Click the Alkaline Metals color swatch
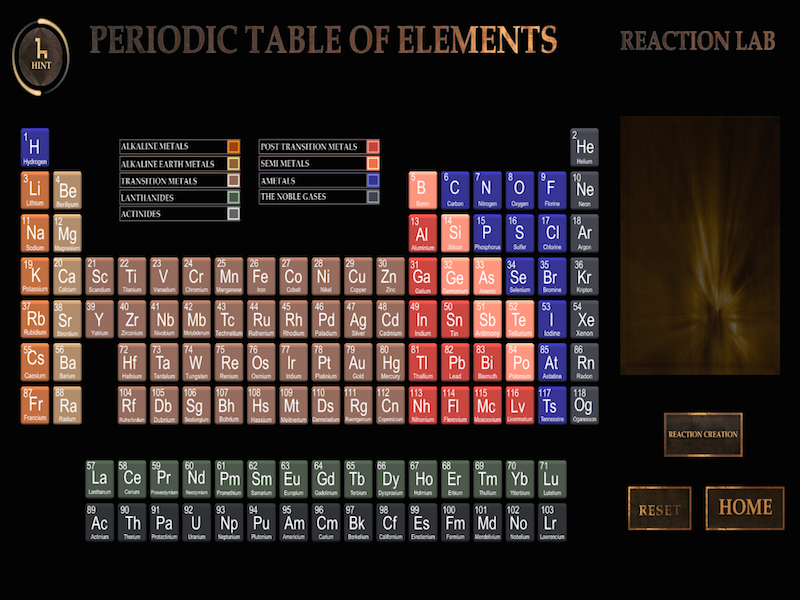Viewport: 800px width, 600px height. 233,147
